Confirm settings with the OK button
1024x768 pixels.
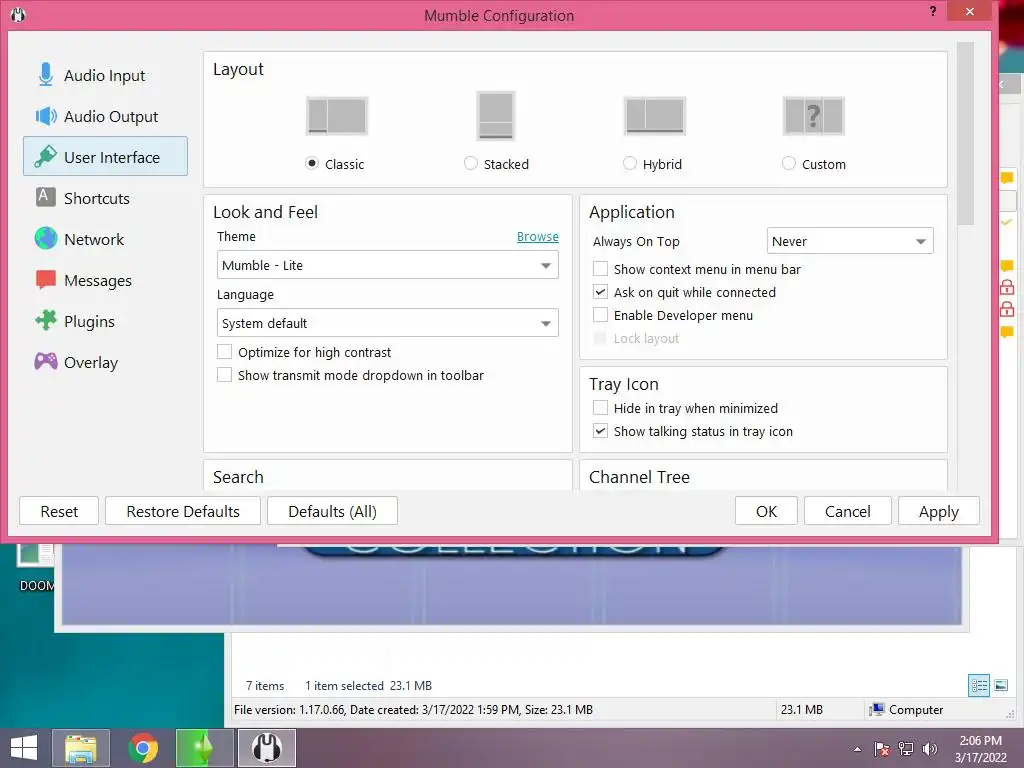click(766, 511)
